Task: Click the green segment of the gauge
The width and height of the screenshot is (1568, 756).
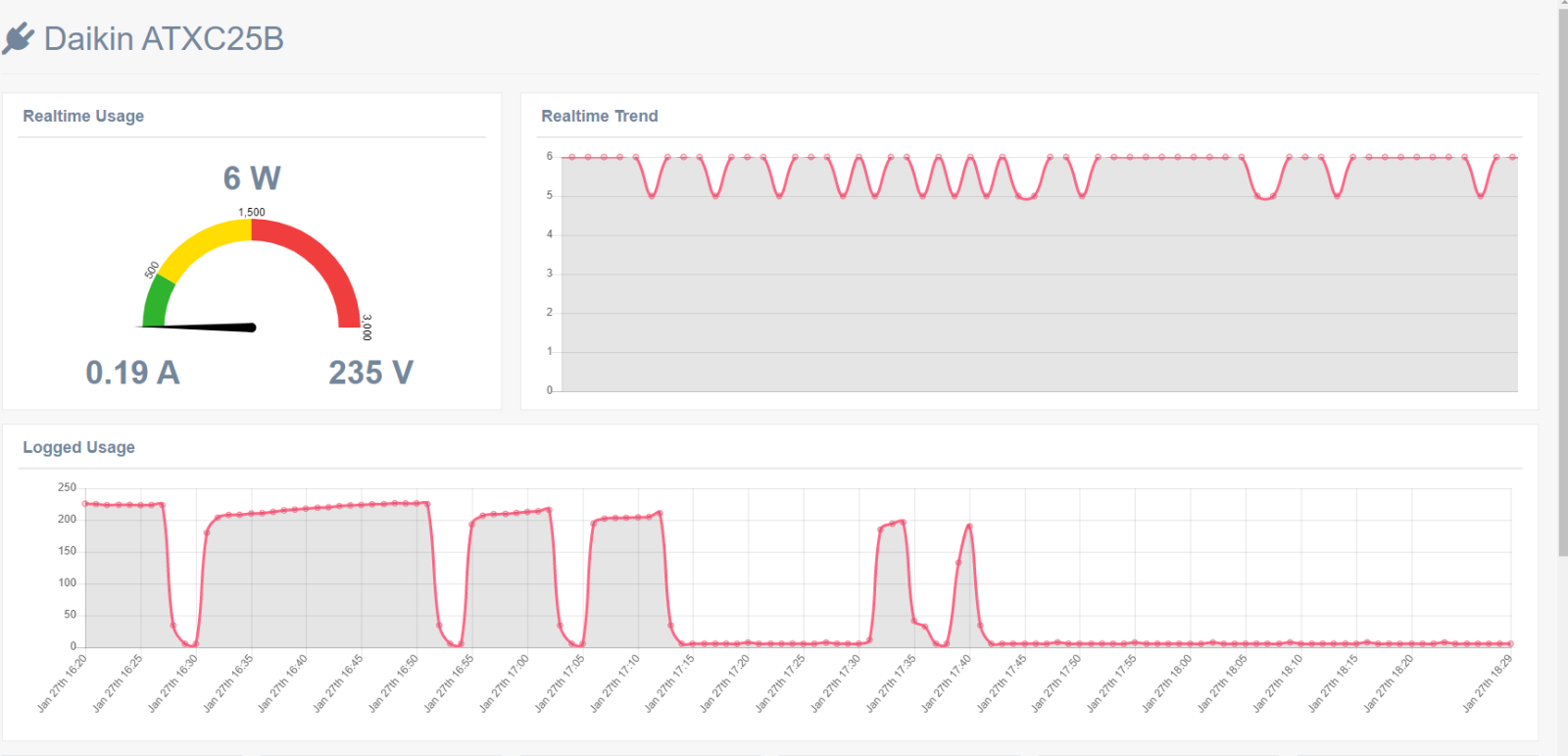Action: (157, 302)
